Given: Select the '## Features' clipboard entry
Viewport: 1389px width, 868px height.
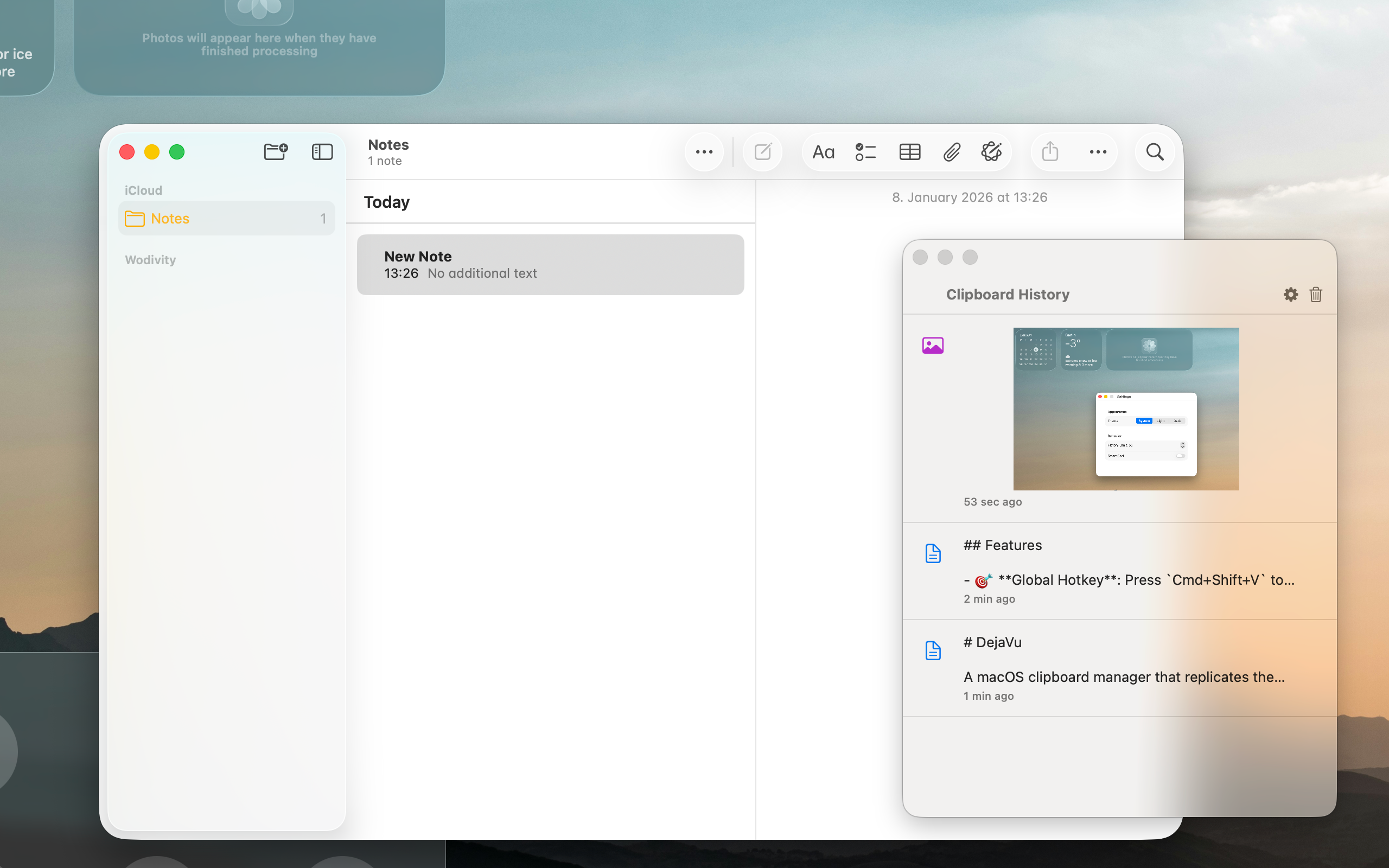Looking at the screenshot, I should click(1119, 571).
